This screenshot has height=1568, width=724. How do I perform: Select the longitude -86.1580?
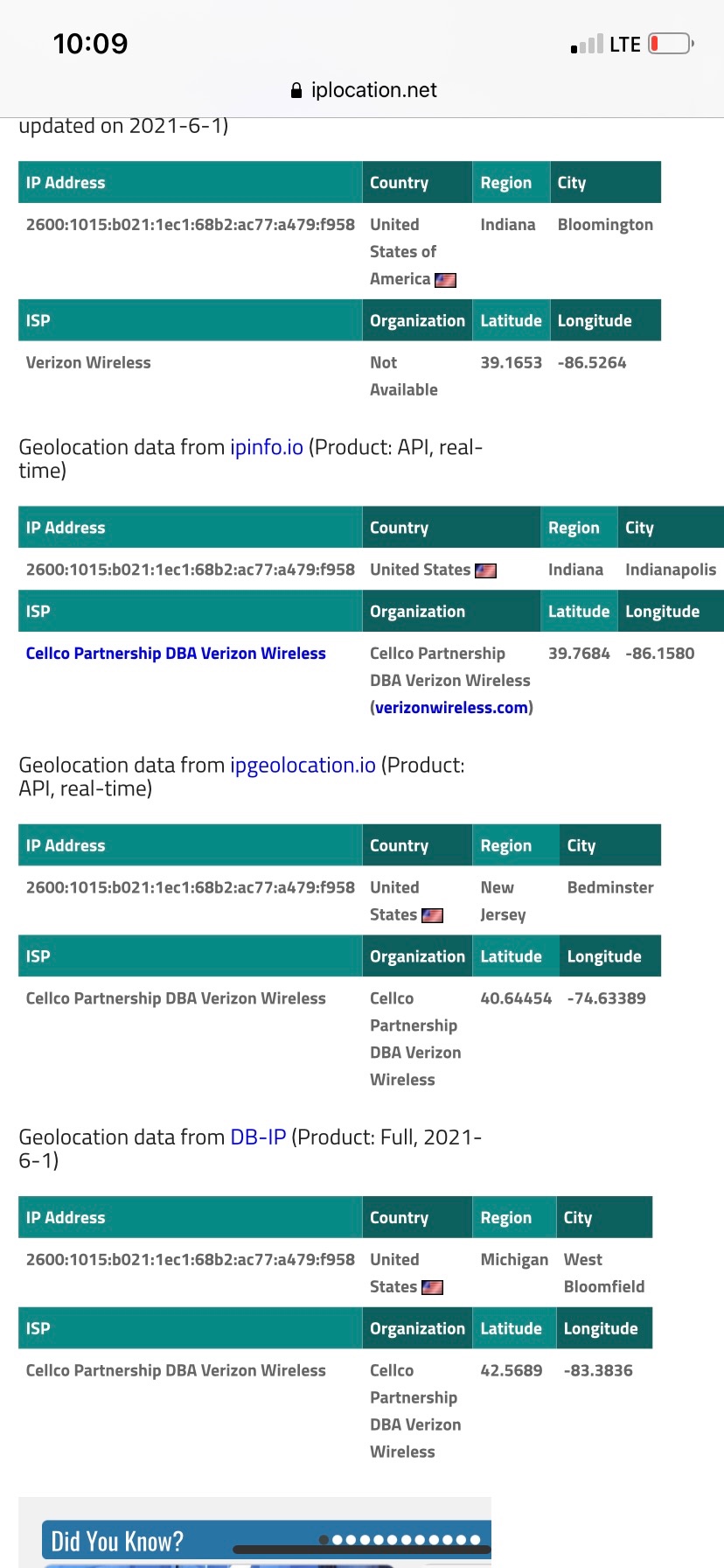(x=660, y=653)
